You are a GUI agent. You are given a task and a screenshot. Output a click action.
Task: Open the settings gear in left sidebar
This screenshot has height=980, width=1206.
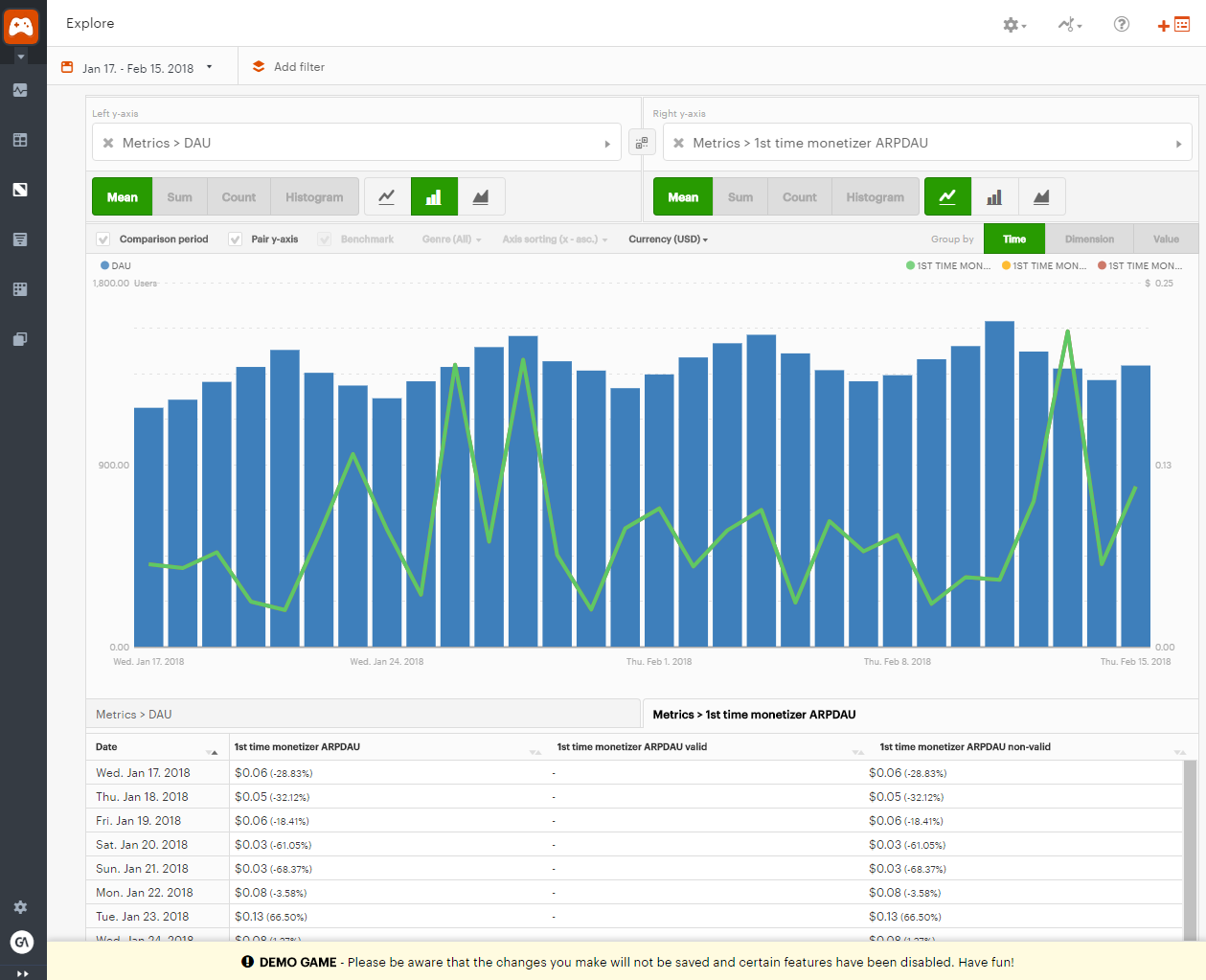point(20,906)
